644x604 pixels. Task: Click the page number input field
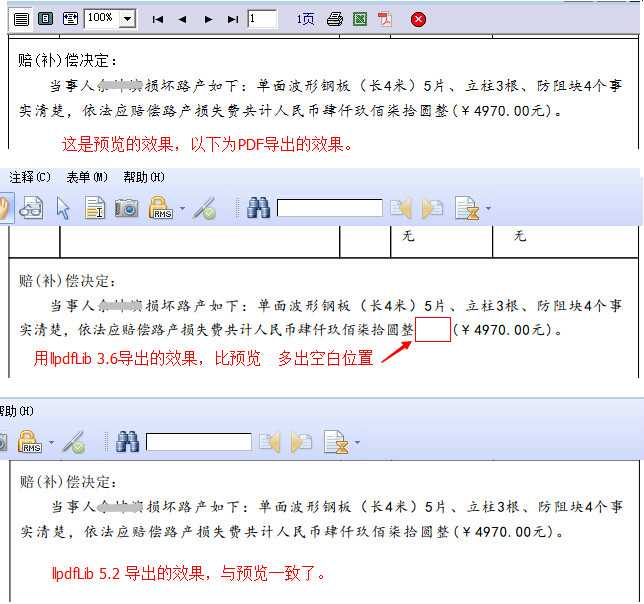click(262, 19)
